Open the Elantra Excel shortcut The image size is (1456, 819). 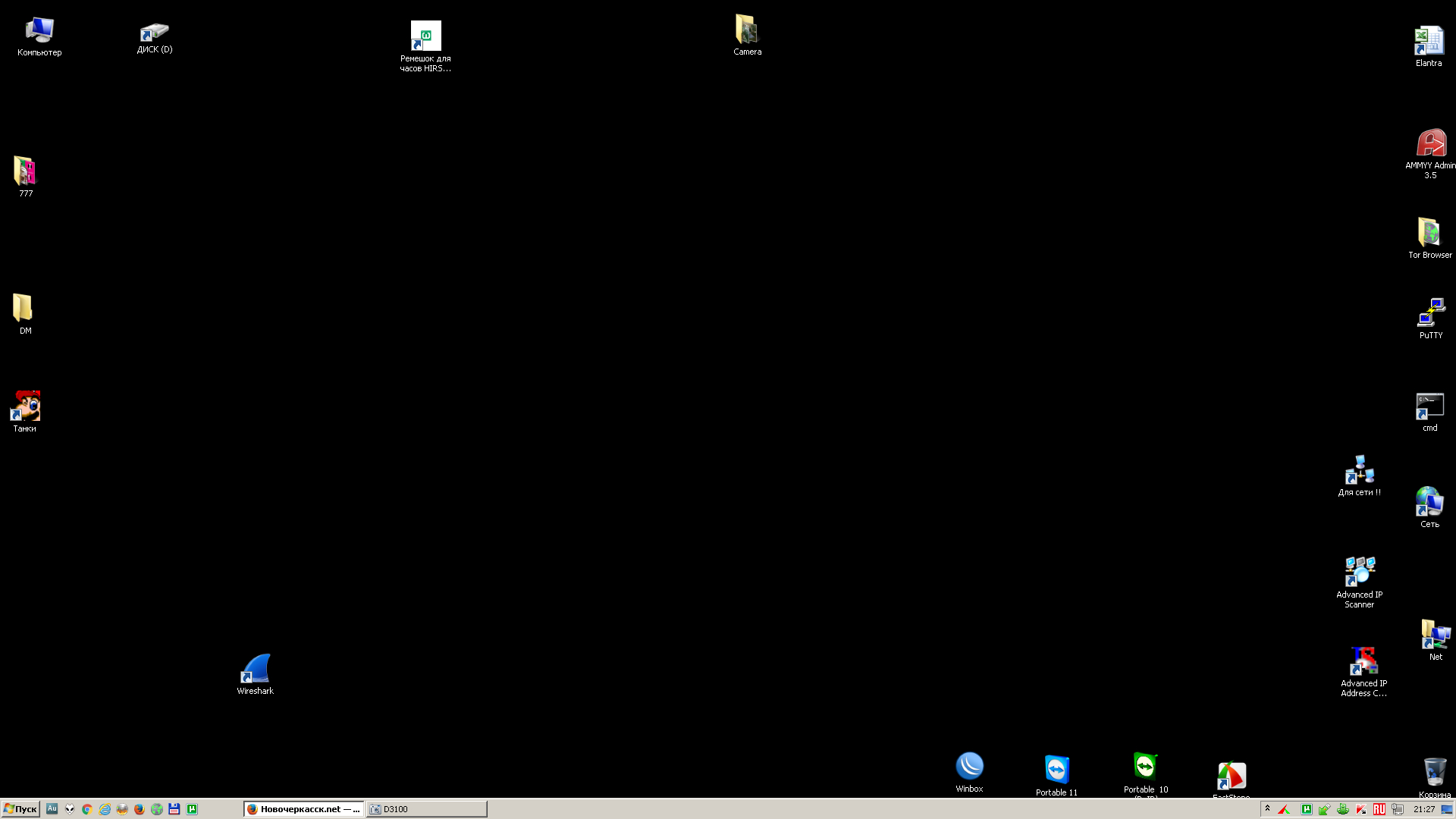pos(1429,45)
